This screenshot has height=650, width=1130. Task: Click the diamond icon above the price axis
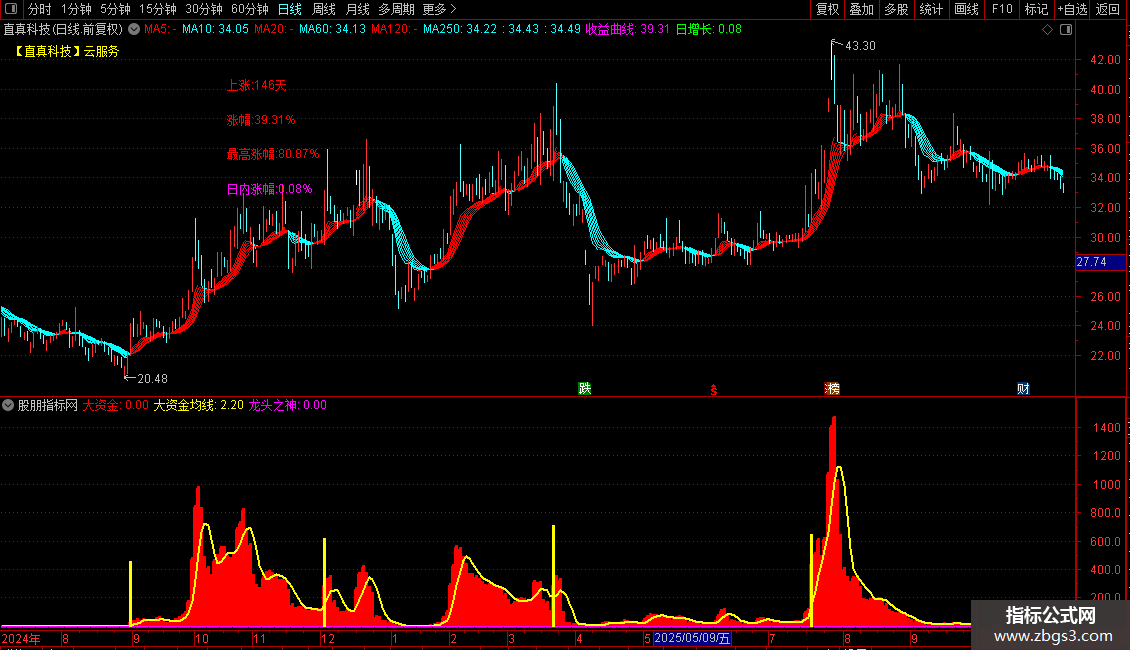tap(1048, 30)
